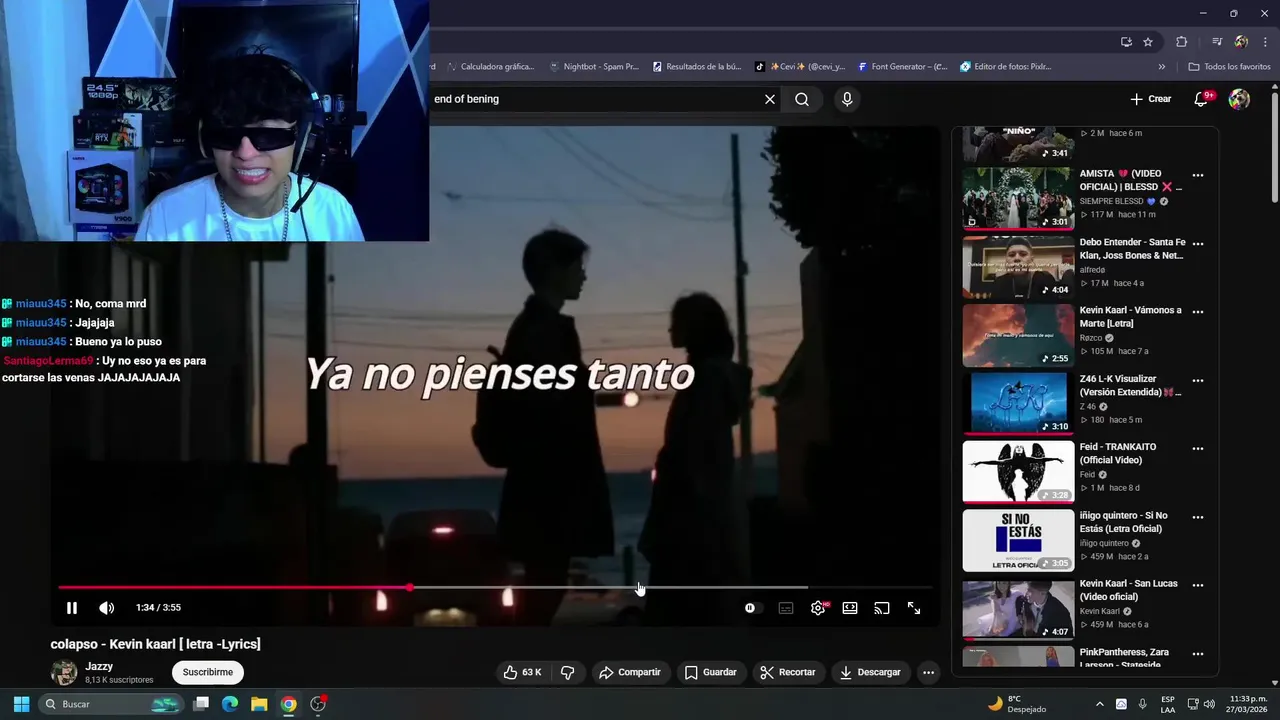Open the Font Generator bookmark

(x=903, y=67)
